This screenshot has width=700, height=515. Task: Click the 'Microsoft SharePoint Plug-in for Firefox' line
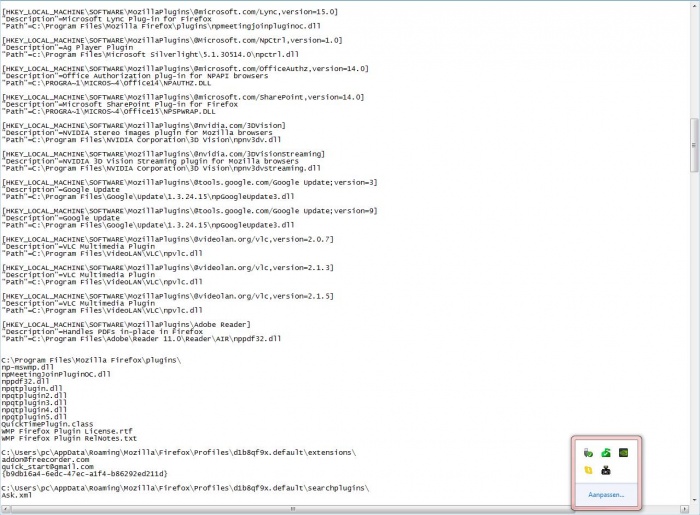click(x=120, y=104)
